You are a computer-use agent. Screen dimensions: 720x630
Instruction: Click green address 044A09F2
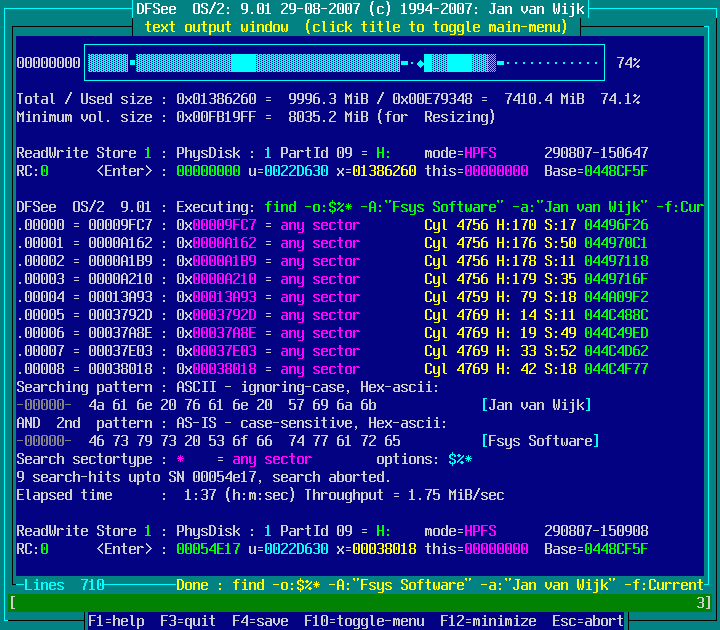point(616,297)
